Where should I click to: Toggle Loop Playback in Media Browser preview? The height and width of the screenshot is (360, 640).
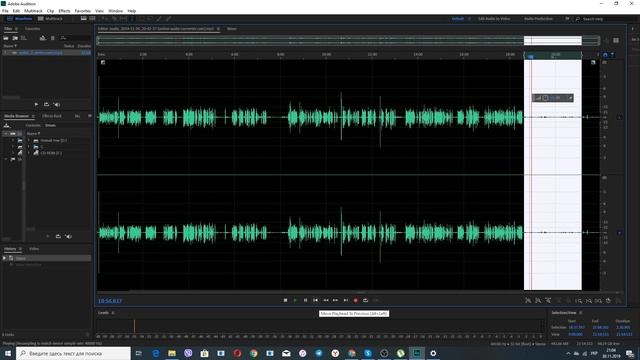[x=58, y=236]
